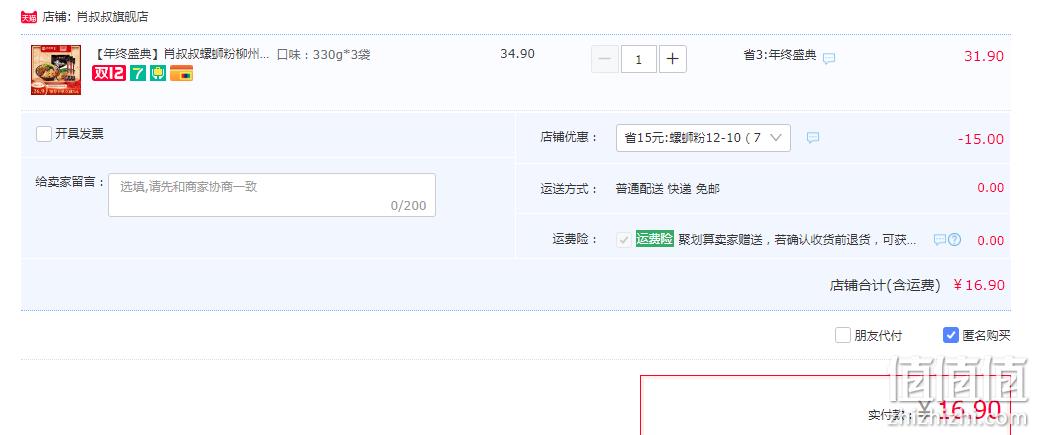Click the orange credit card badge
This screenshot has height=435, width=1037.
pos(181,73)
